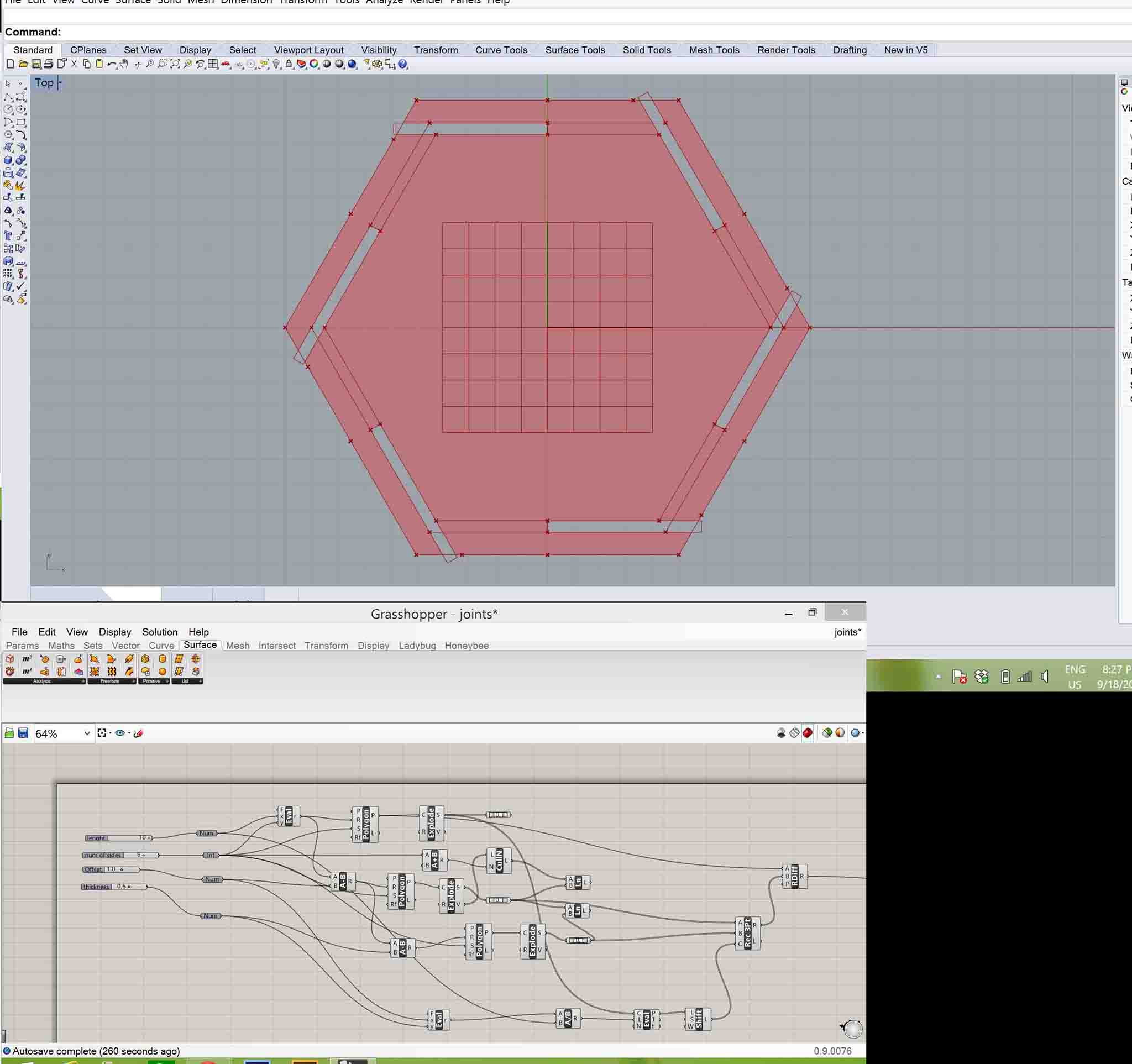Click the Copy icon in Rhino toolbar
1132x1064 pixels.
tap(87, 64)
